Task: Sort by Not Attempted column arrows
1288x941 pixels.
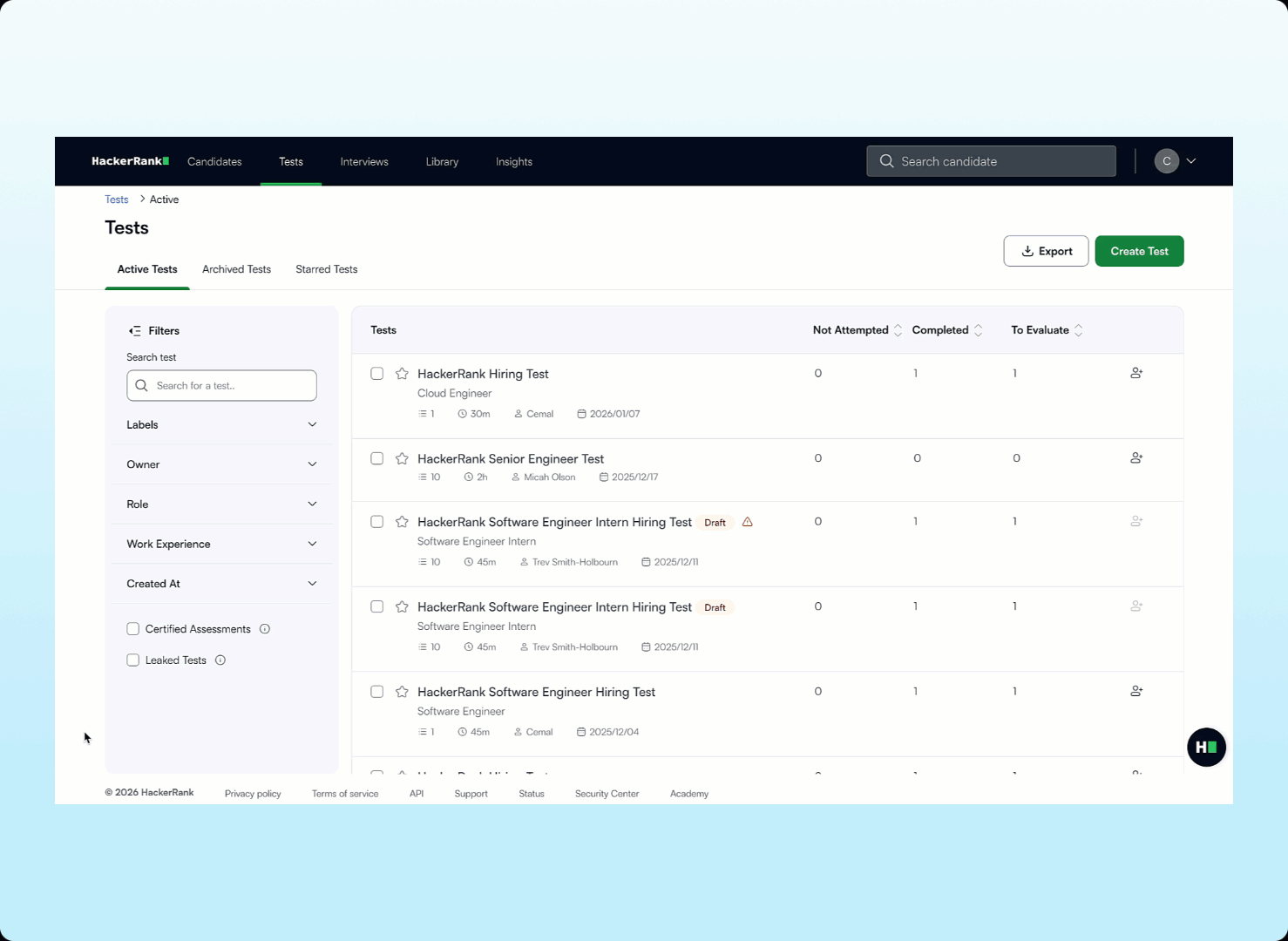Action: tap(898, 330)
